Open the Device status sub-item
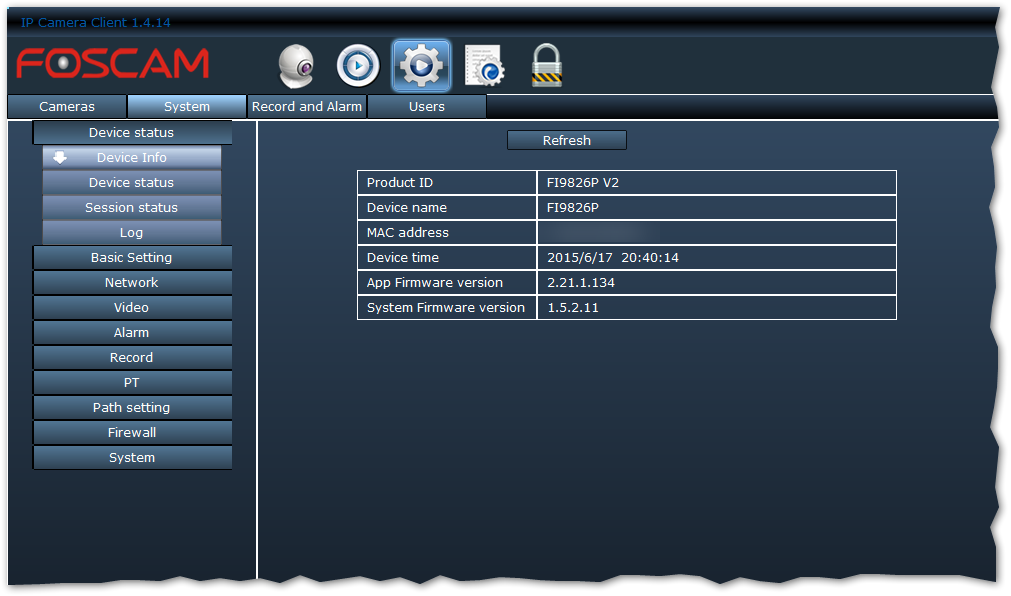The image size is (1011, 596). point(132,183)
